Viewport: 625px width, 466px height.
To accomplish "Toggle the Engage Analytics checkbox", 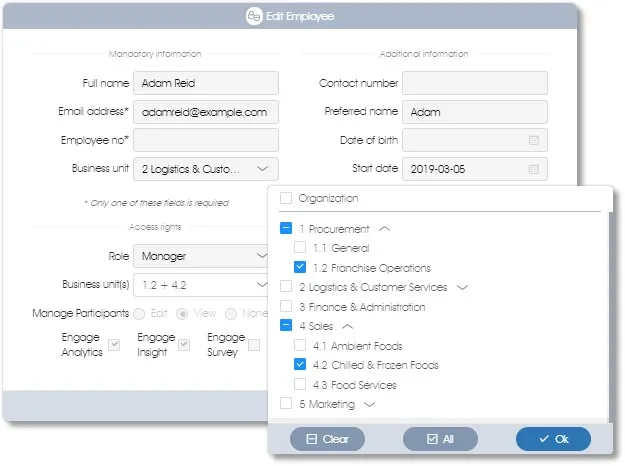I will [x=115, y=345].
